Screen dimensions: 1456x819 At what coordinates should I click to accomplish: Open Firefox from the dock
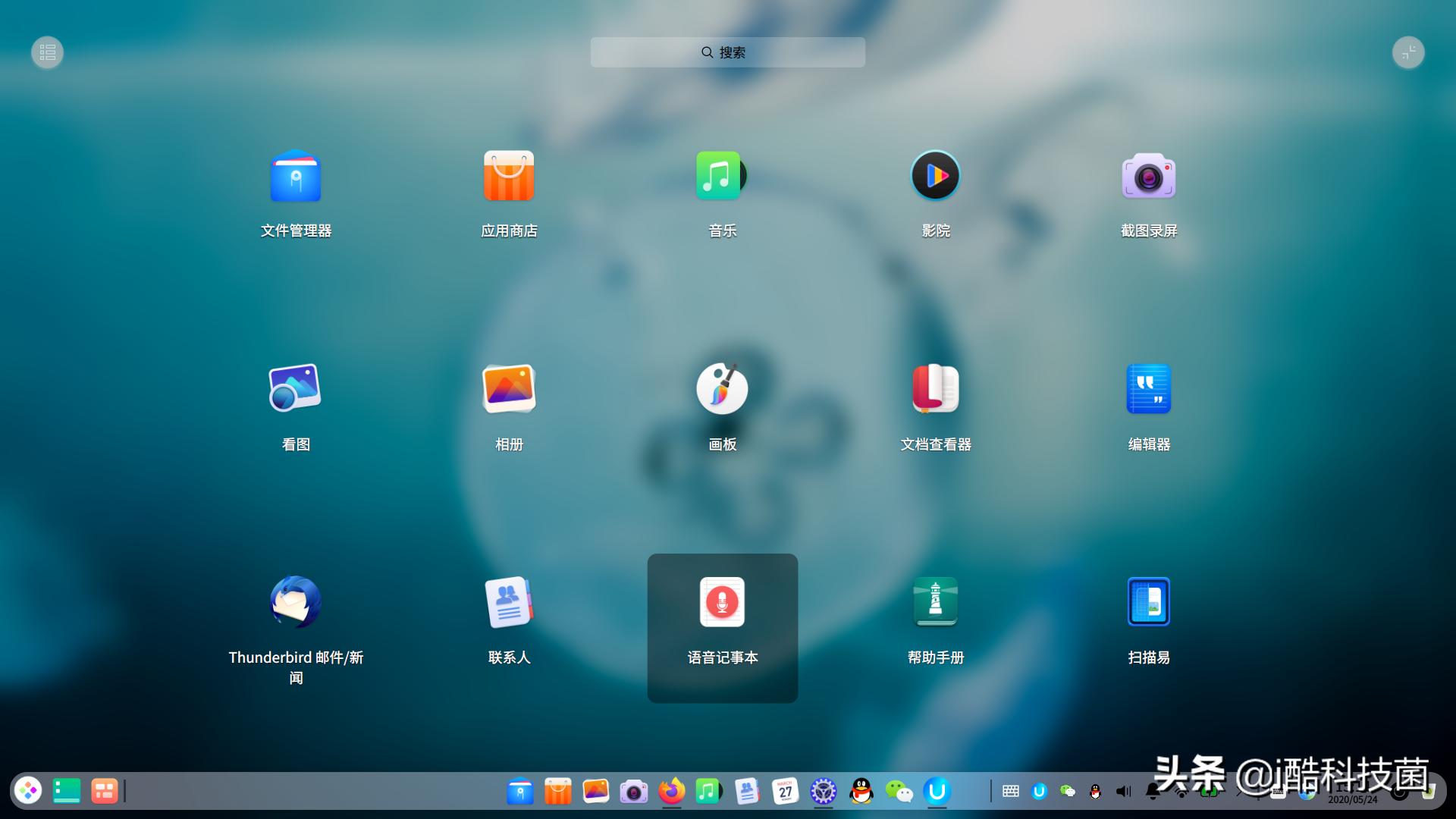(671, 791)
